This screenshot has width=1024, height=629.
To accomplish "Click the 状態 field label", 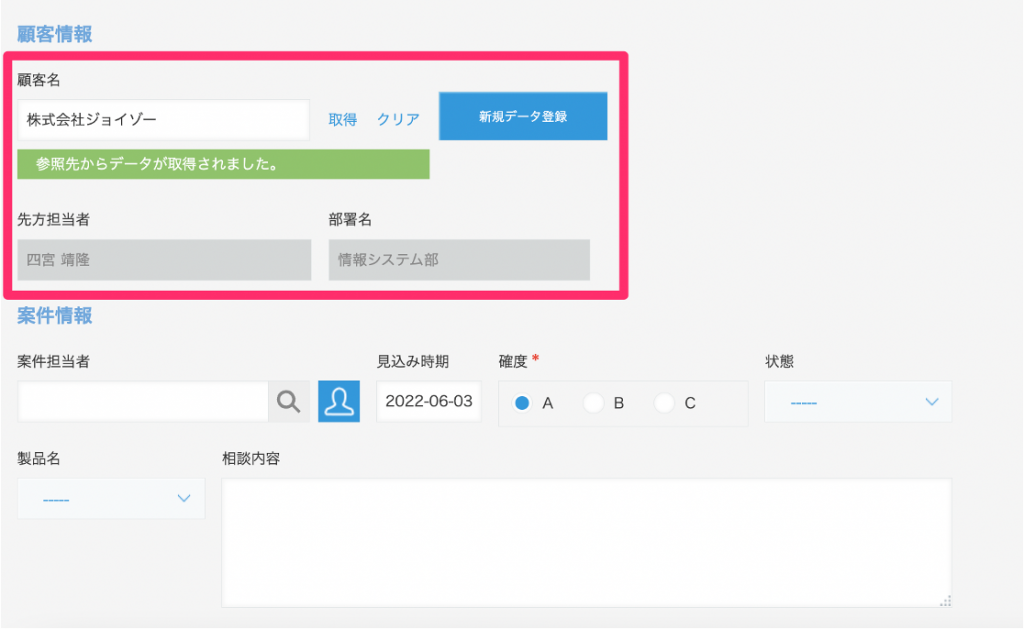I will 779,362.
